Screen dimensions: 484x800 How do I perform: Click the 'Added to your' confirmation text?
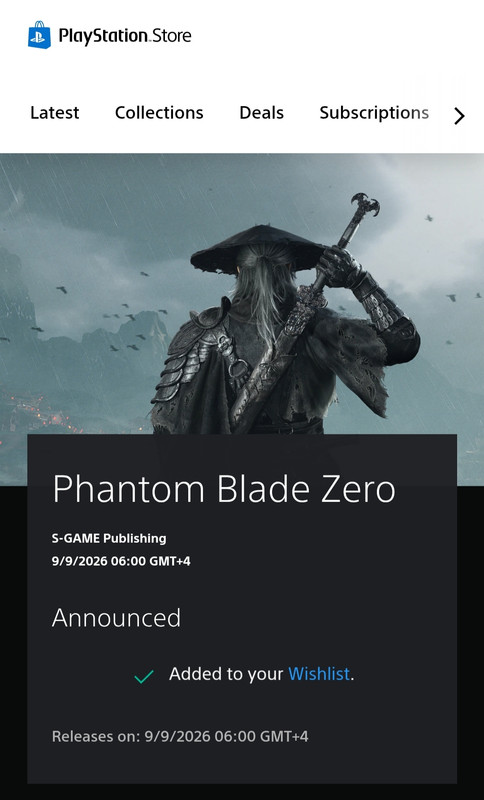click(x=226, y=674)
